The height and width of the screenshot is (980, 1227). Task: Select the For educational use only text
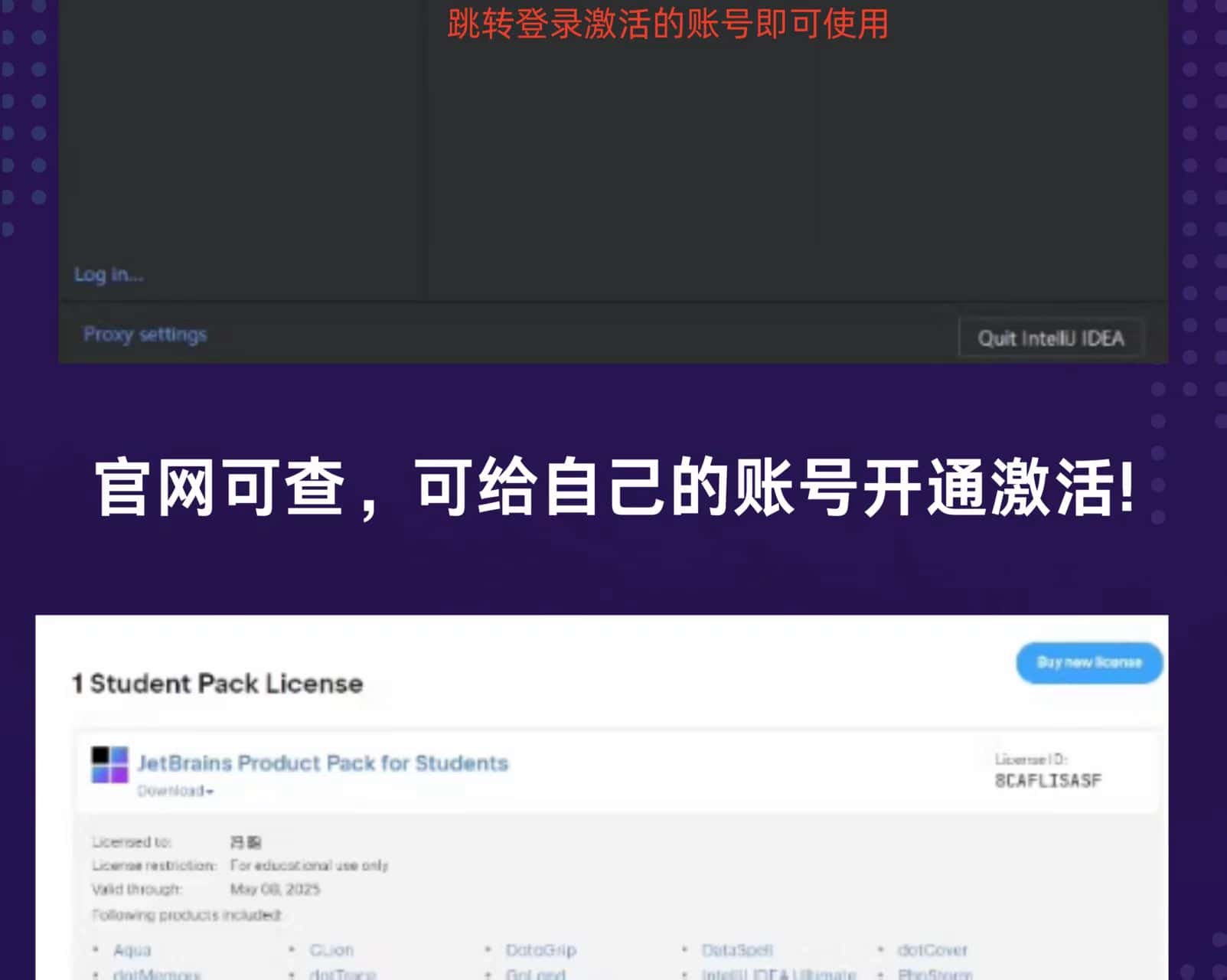click(x=309, y=865)
